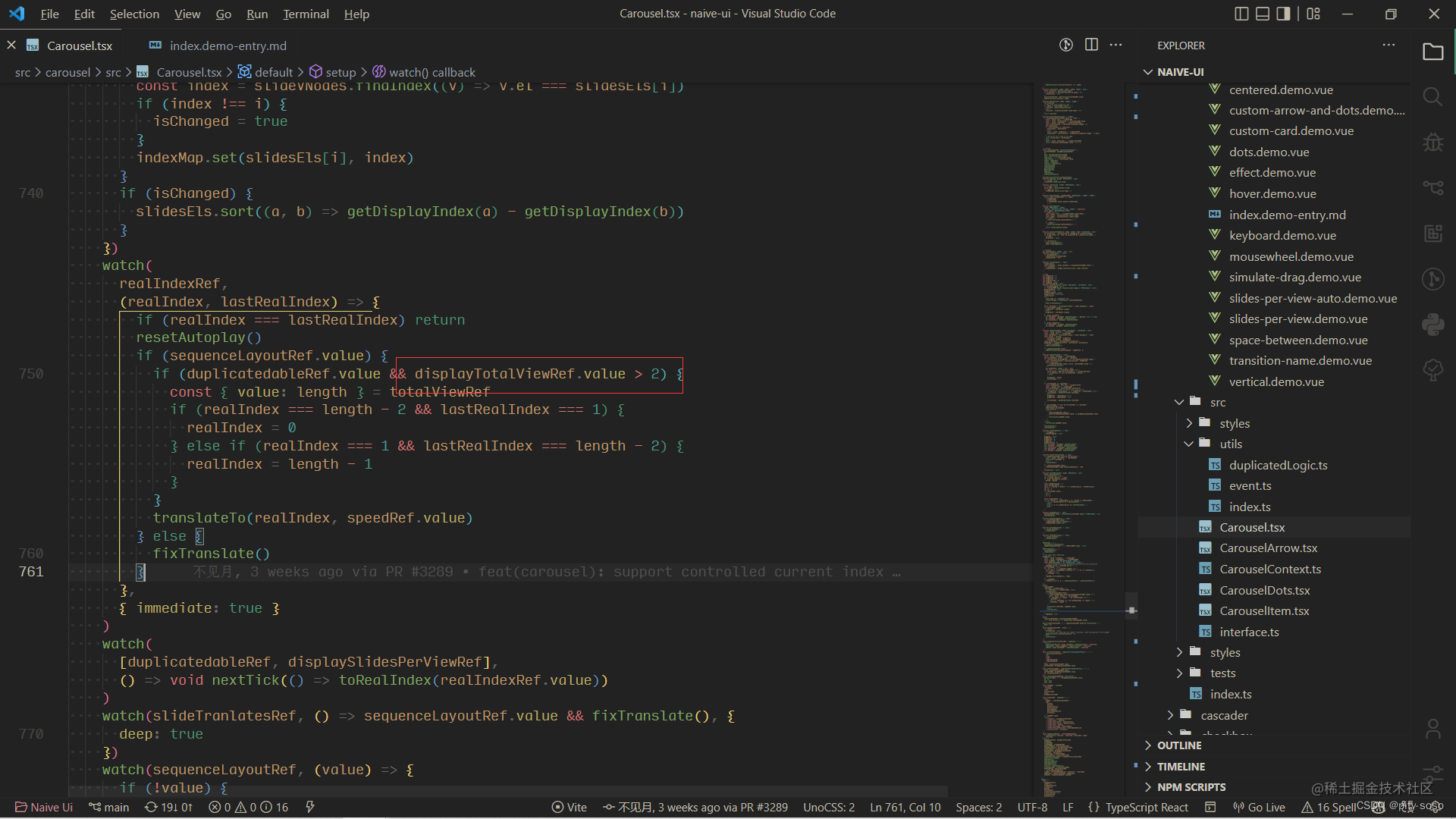The height and width of the screenshot is (819, 1456).
Task: Click 'watch() callback' in the breadcrumb
Action: coord(432,72)
